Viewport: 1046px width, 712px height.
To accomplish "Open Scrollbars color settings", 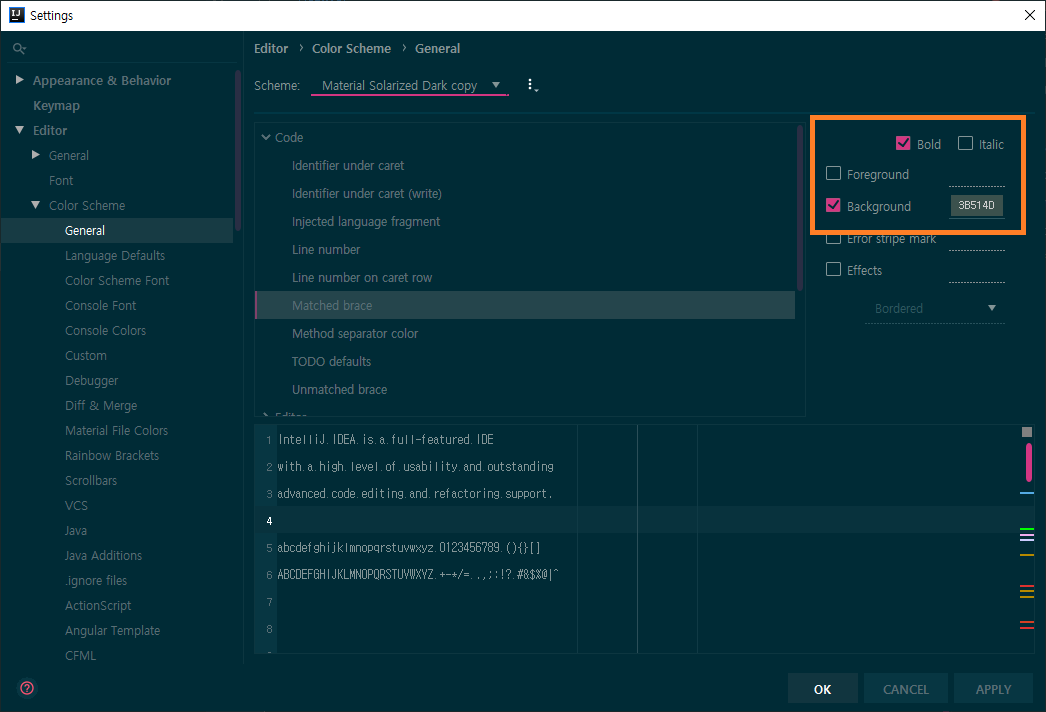I will [x=91, y=480].
